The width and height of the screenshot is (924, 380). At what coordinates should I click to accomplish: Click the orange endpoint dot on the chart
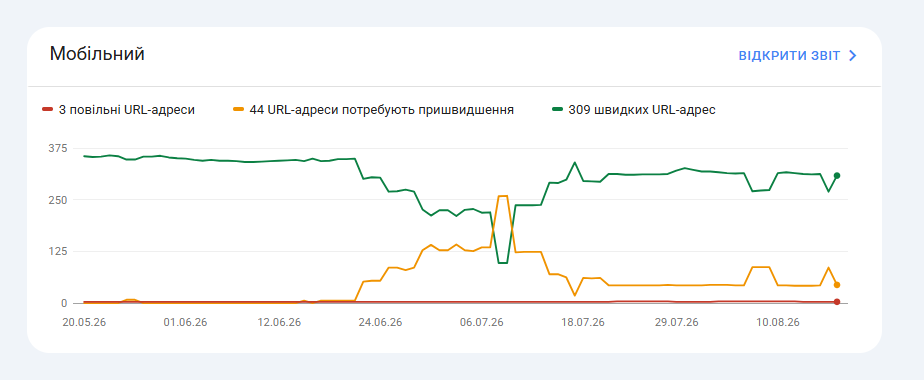coord(837,285)
